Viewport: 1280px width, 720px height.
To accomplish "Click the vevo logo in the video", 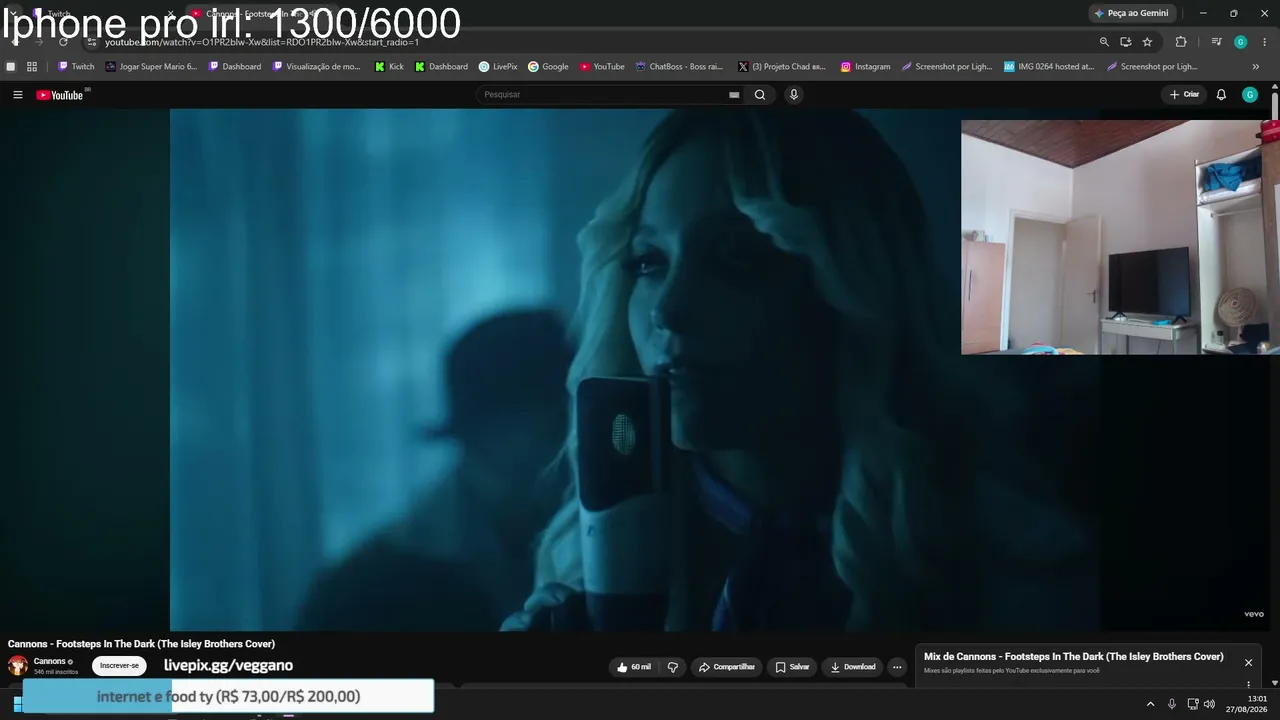I will [1254, 614].
